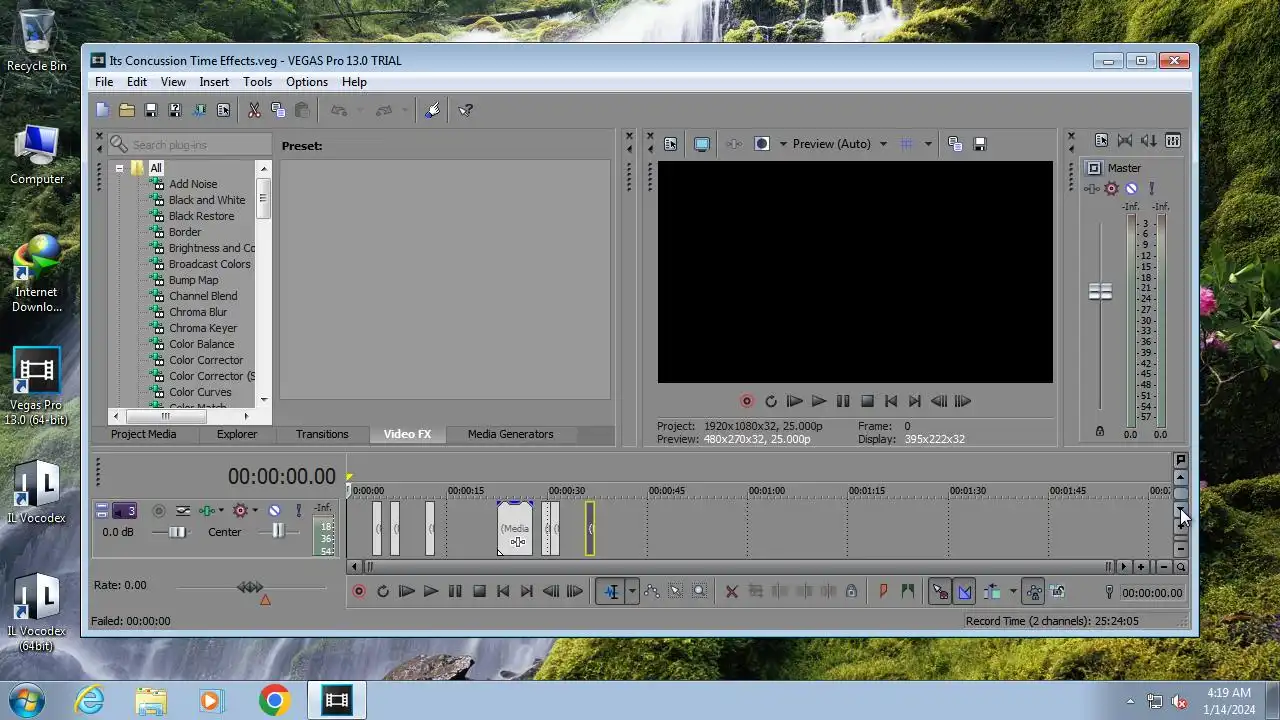The width and height of the screenshot is (1280, 720).
Task: Open Google Chrome from the taskbar
Action: click(274, 700)
